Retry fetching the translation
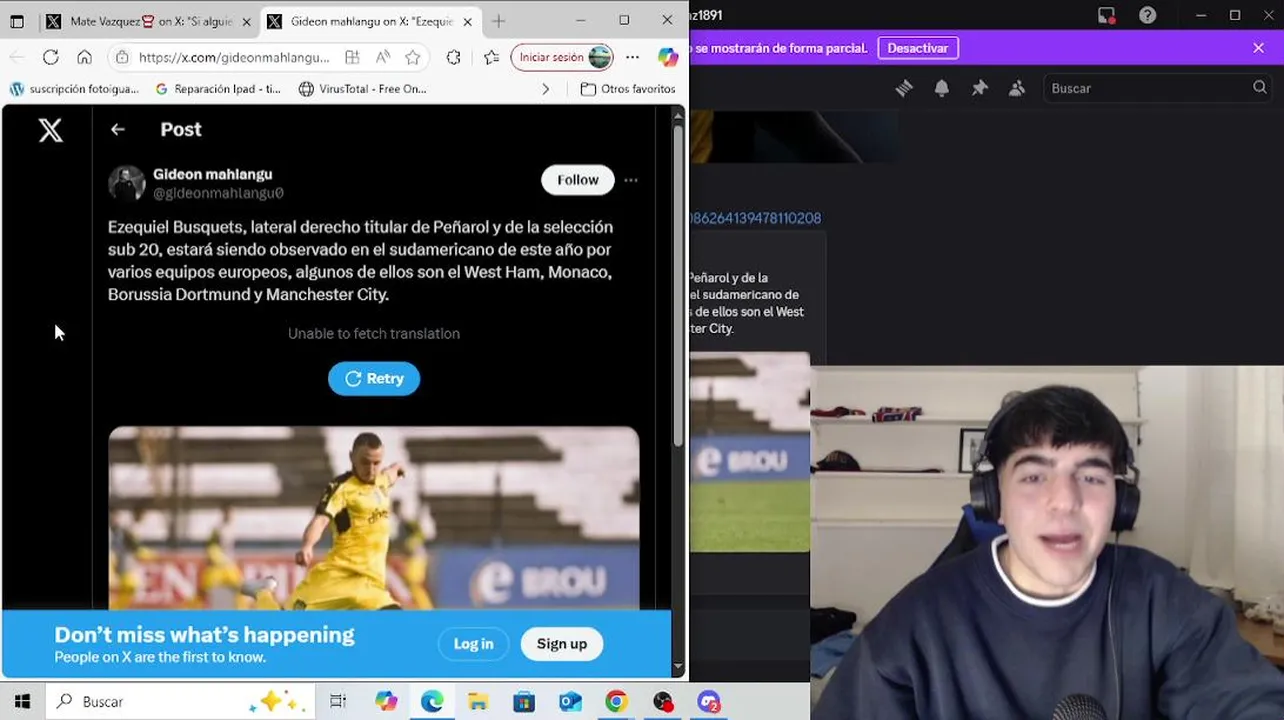This screenshot has width=1284, height=720. [374, 378]
